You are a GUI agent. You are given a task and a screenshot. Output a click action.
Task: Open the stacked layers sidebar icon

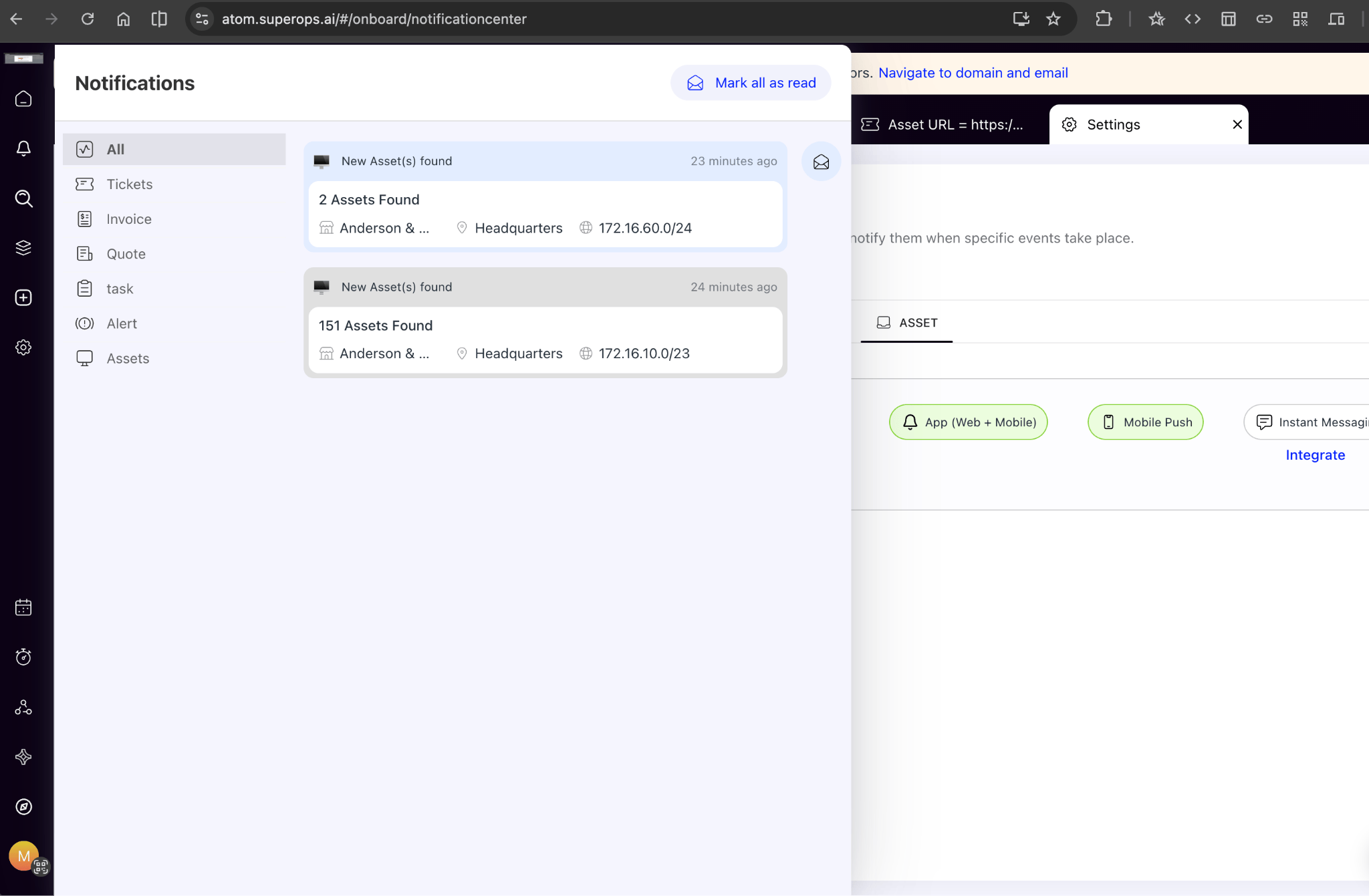[x=23, y=248]
